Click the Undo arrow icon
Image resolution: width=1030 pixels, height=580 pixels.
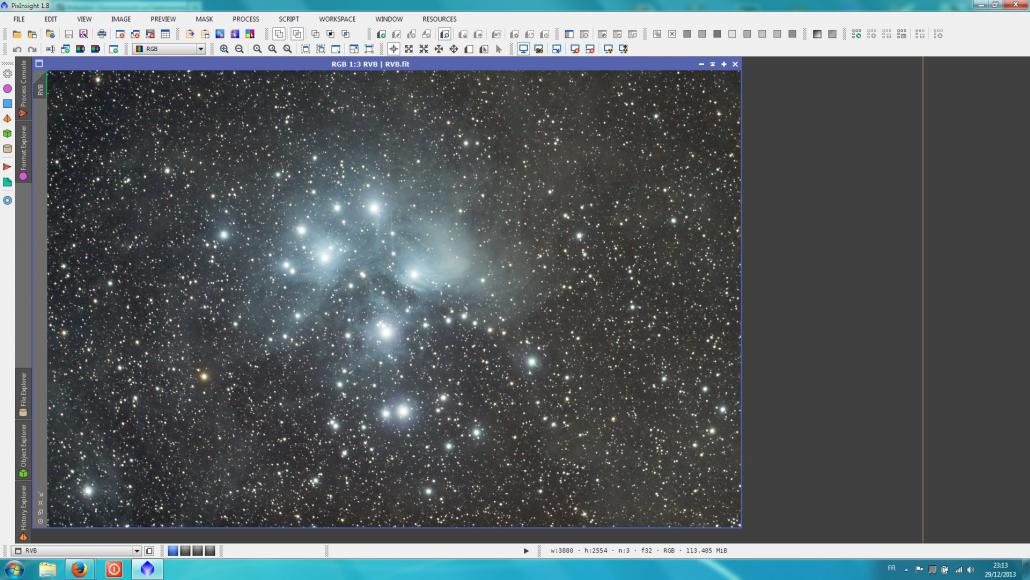[17, 49]
